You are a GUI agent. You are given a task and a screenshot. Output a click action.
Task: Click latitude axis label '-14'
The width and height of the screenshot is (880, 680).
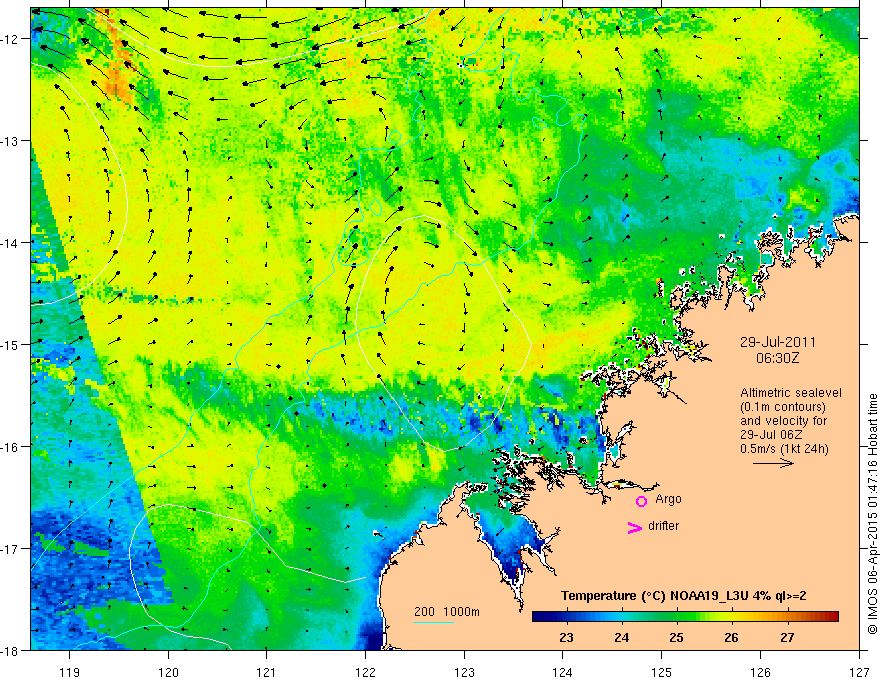tap(11, 242)
